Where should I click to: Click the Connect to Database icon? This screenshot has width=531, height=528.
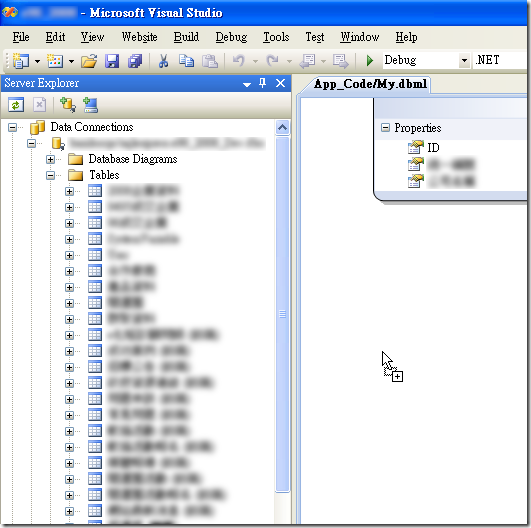[68, 105]
